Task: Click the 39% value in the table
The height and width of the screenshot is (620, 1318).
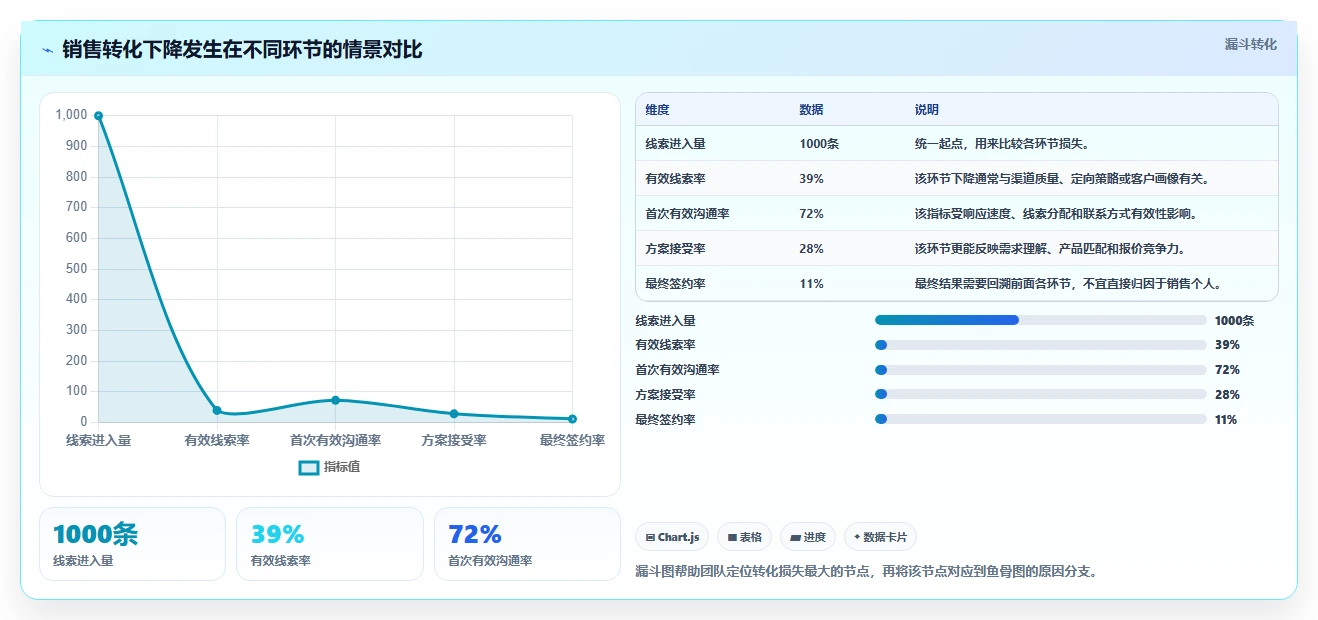Action: coord(812,179)
